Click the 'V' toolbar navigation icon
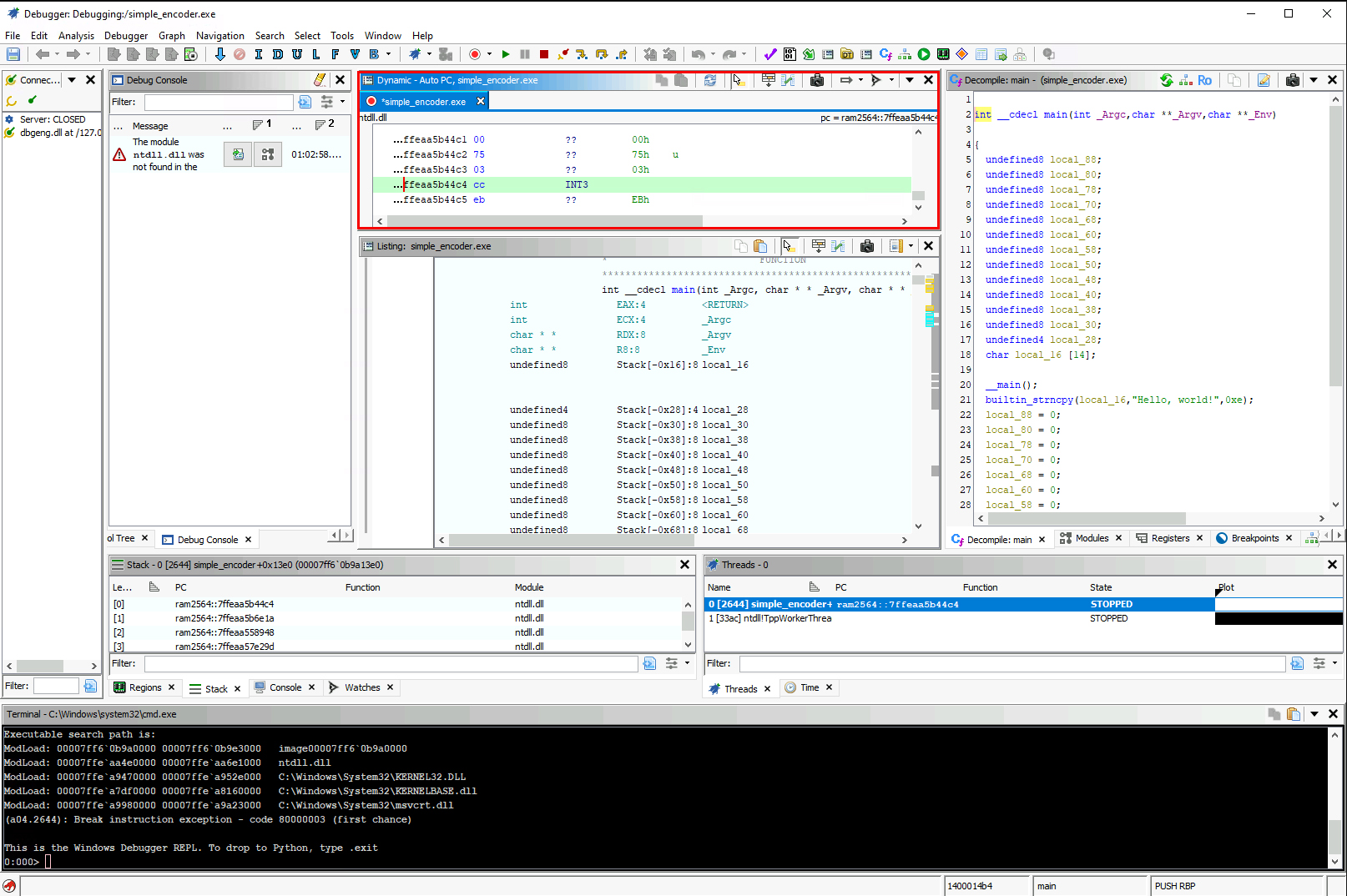 coord(354,54)
